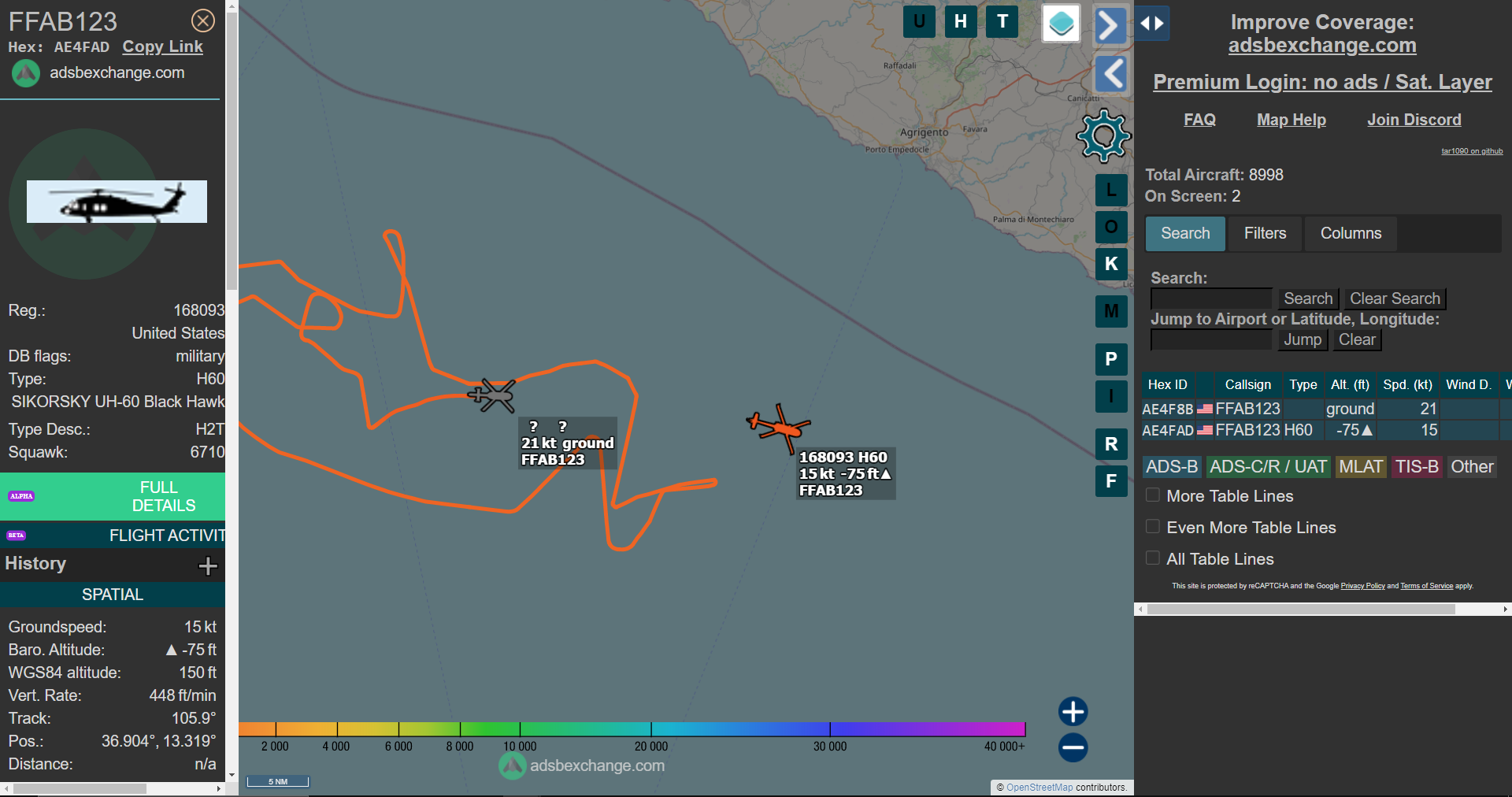Click the F map button
The width and height of the screenshot is (1512, 797).
(1111, 481)
